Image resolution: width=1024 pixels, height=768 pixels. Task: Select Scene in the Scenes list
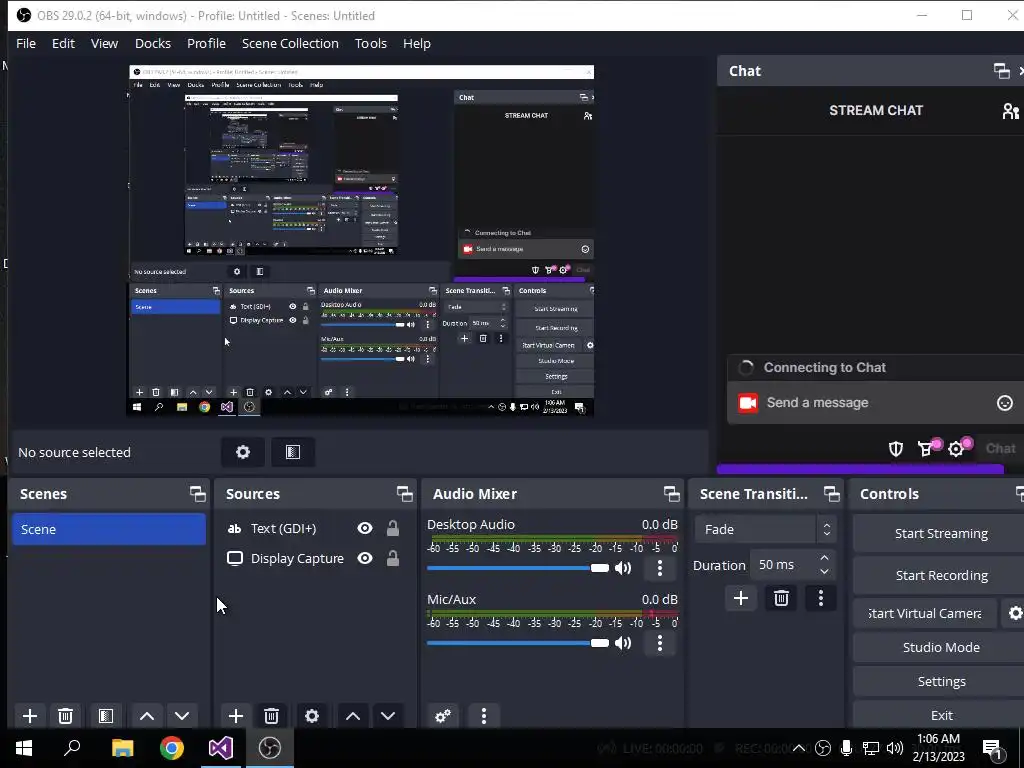[x=109, y=530]
